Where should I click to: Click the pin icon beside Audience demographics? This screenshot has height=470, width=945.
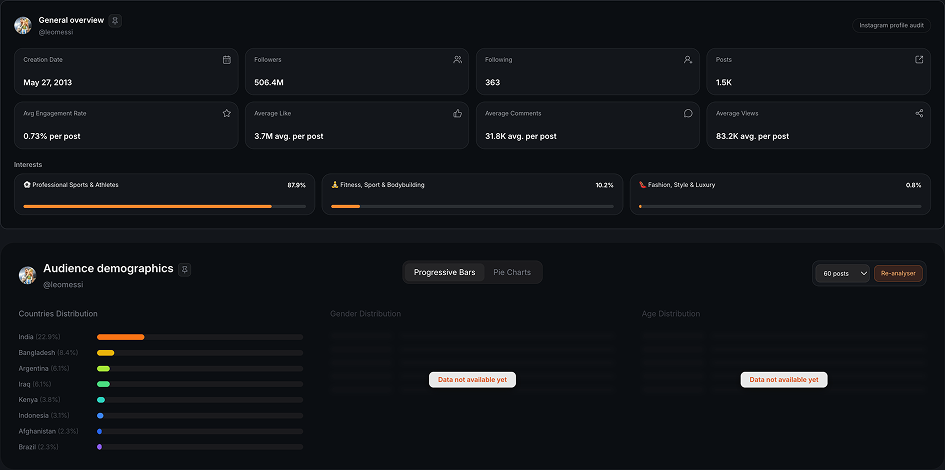pyautogui.click(x=184, y=269)
